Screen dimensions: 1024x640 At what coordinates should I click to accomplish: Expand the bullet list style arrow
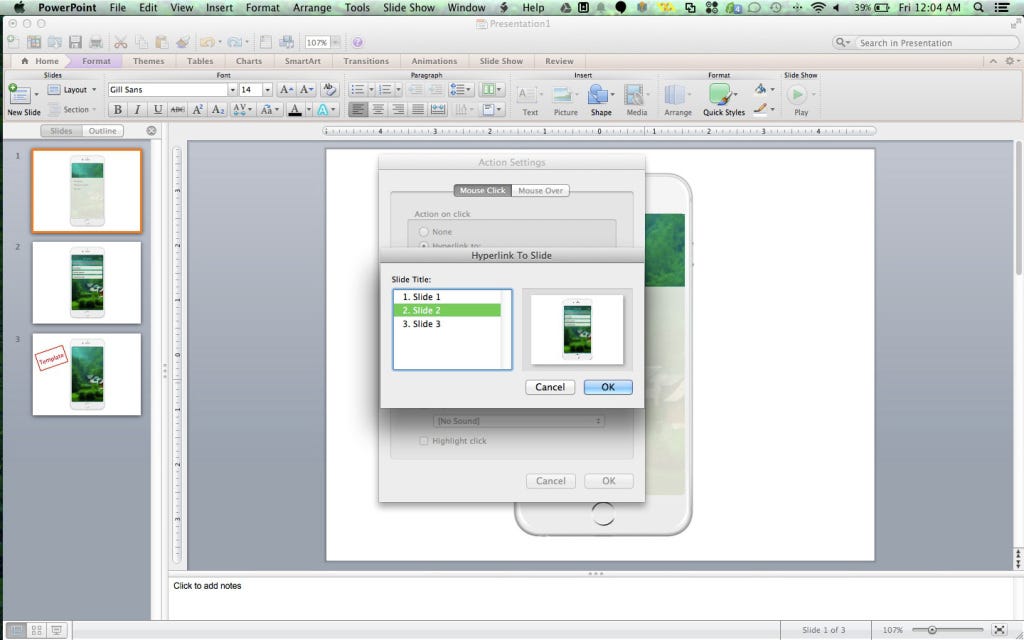coord(371,89)
